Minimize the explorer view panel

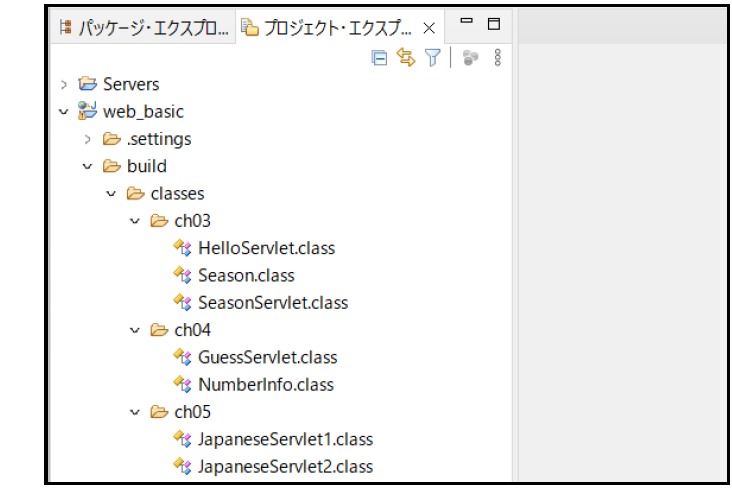tap(466, 23)
